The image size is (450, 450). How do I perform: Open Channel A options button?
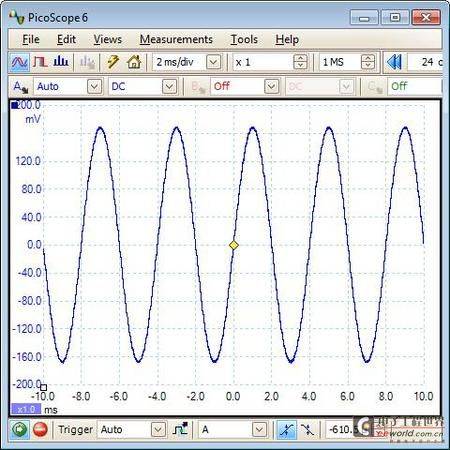21,87
